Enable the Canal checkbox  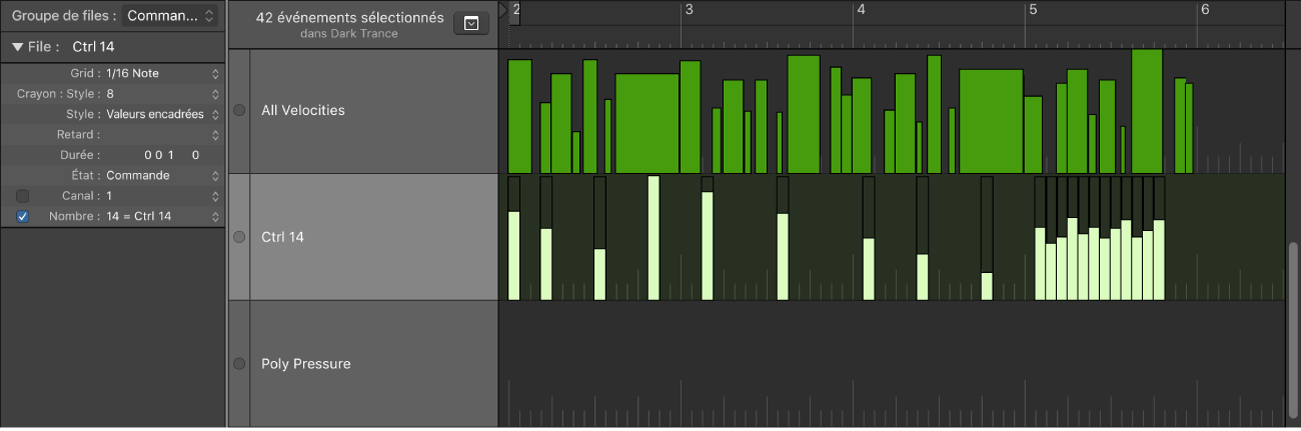23,196
